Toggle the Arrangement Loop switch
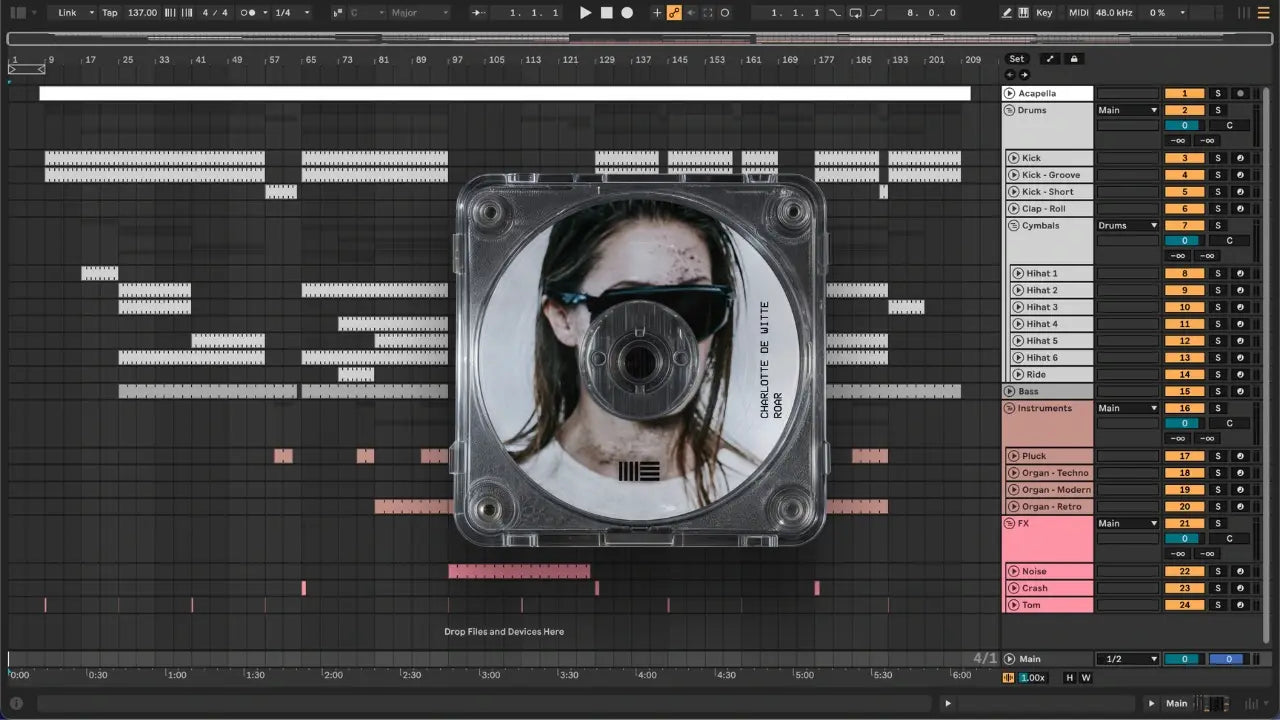 pos(855,13)
